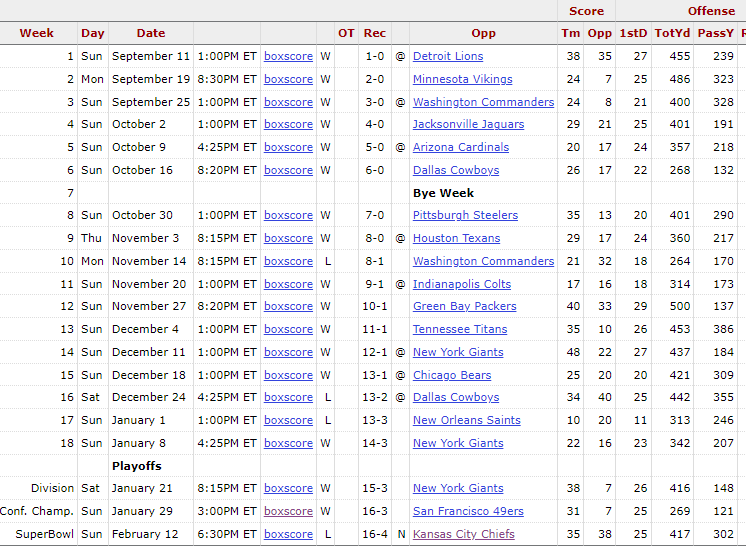Click New York Giants link in week 18

coord(458,443)
